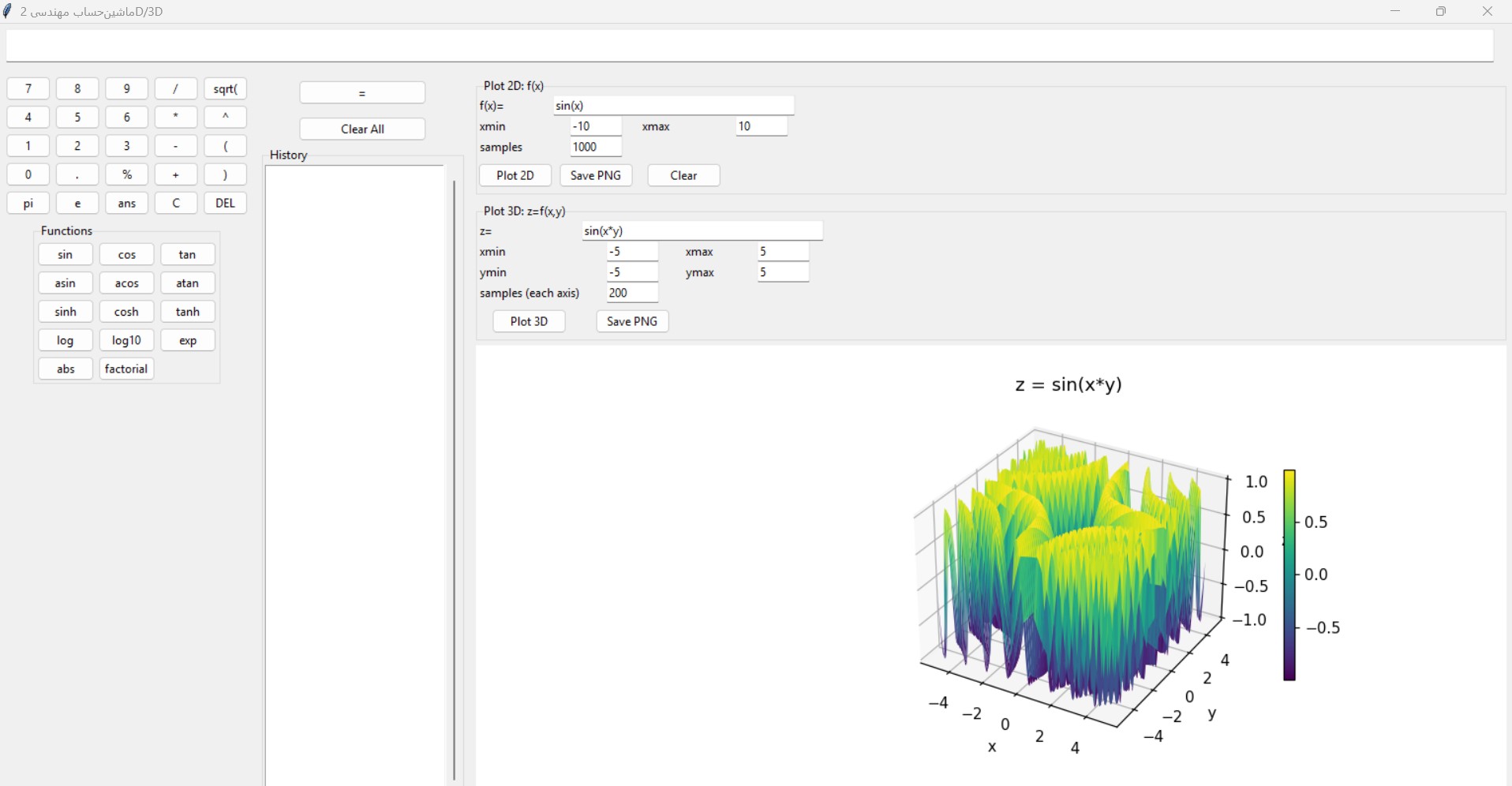Insert the factorial function
The image size is (1512, 786).
(x=126, y=369)
